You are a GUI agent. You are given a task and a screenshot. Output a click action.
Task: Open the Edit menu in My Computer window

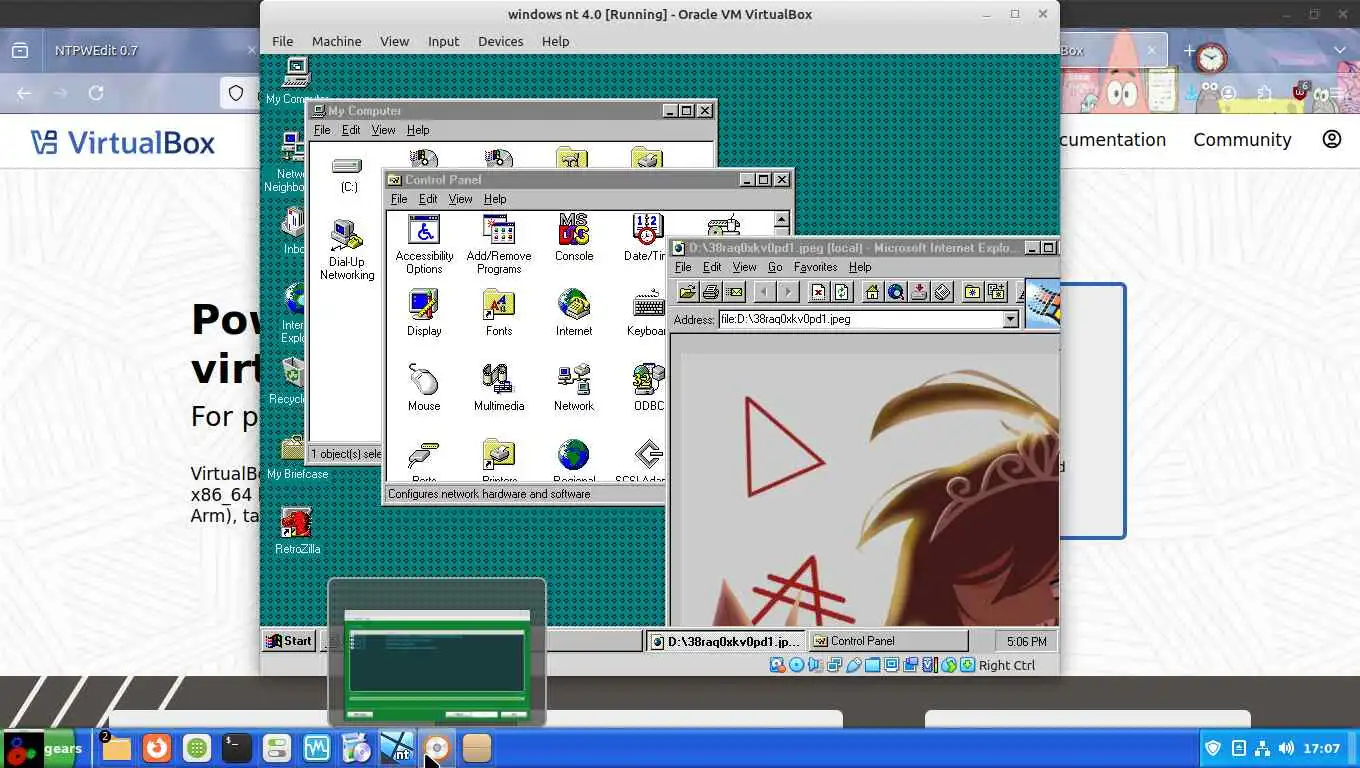click(x=351, y=130)
